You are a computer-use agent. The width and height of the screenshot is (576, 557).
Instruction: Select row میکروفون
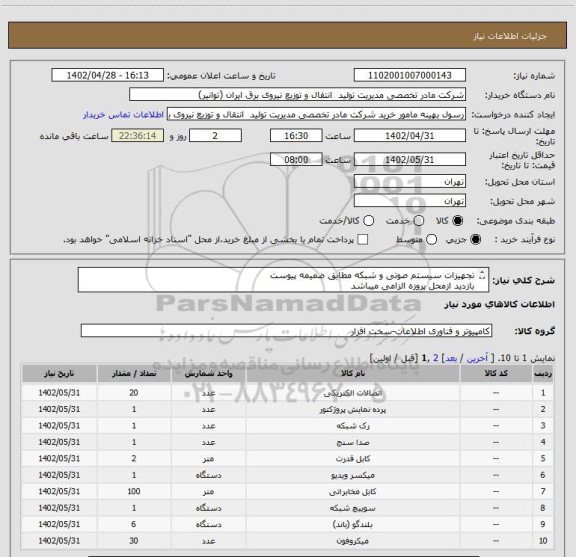tap(287, 540)
